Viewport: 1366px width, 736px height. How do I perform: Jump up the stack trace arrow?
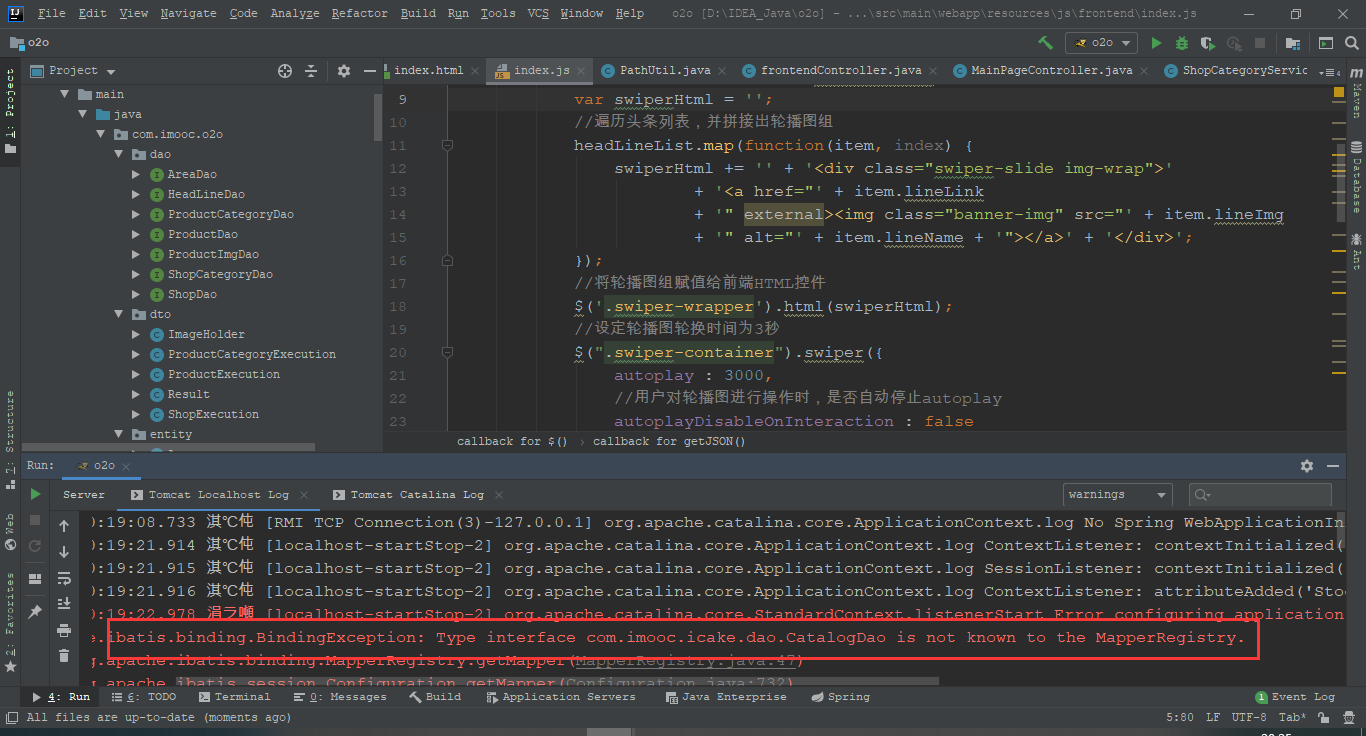[x=64, y=526]
